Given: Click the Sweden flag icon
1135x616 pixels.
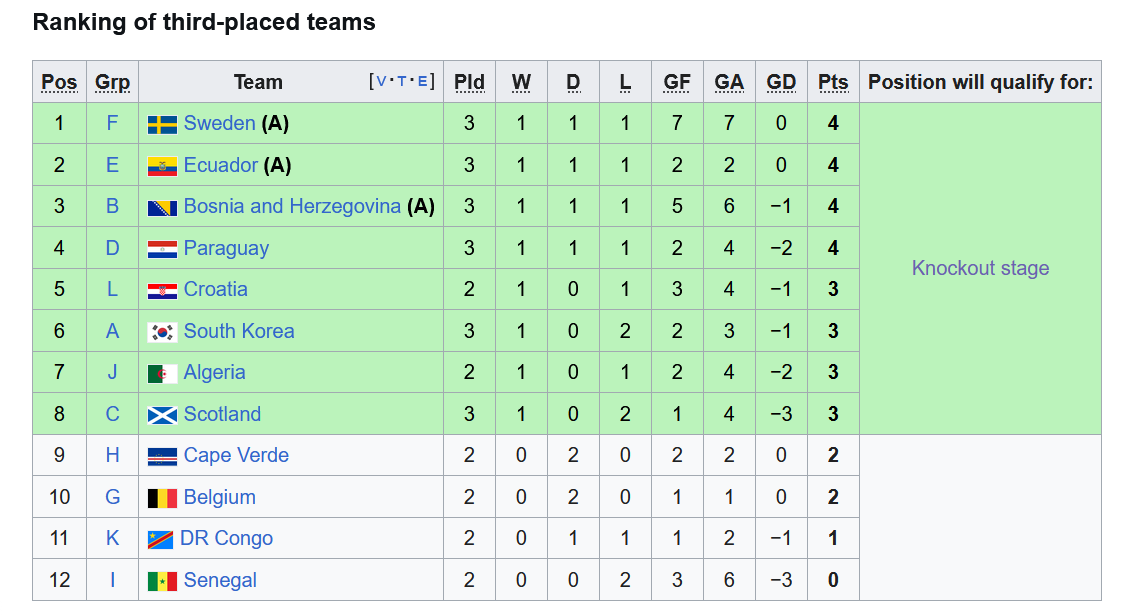Looking at the screenshot, I should tap(162, 125).
